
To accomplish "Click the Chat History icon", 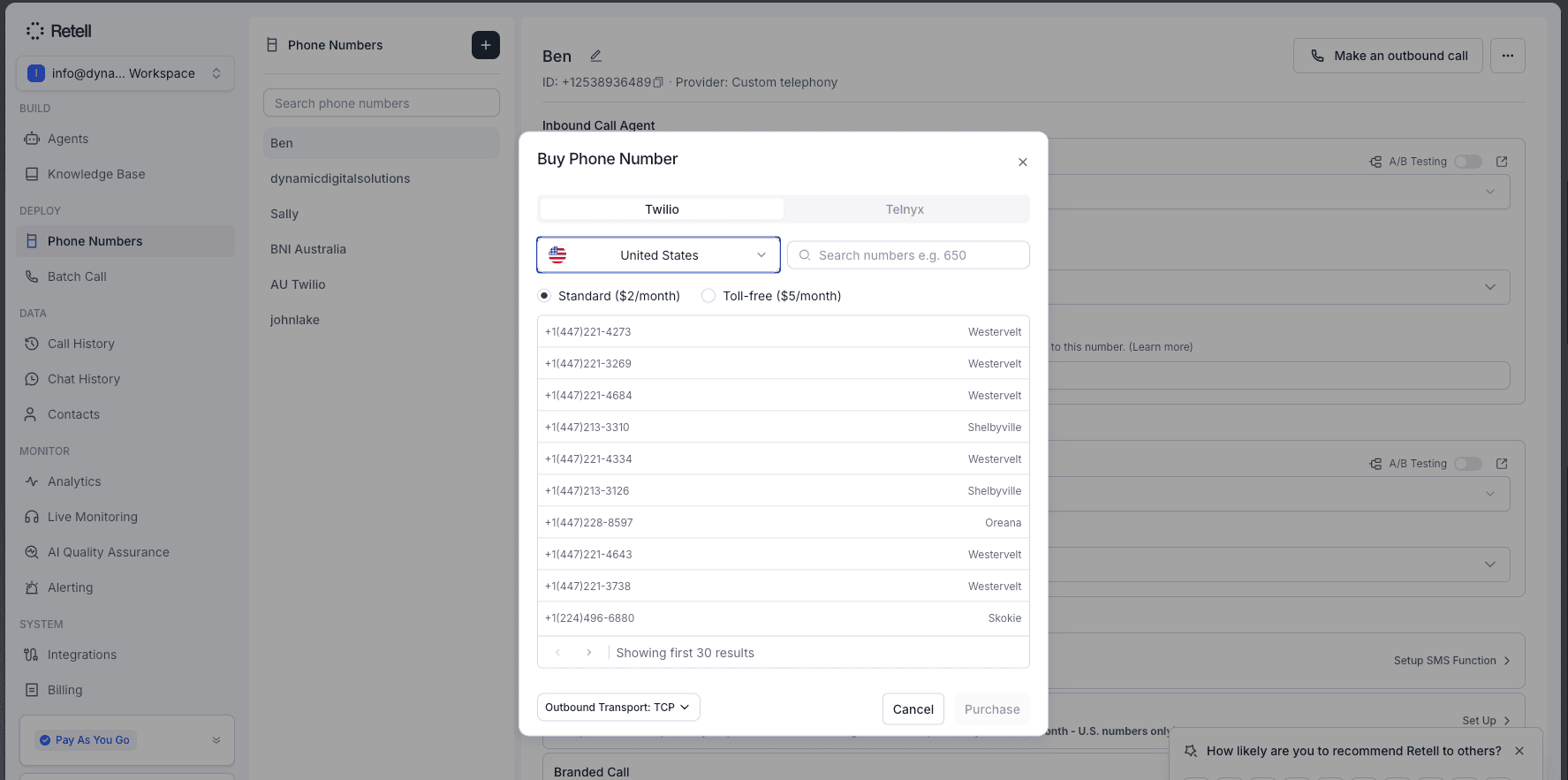I will click(x=32, y=379).
